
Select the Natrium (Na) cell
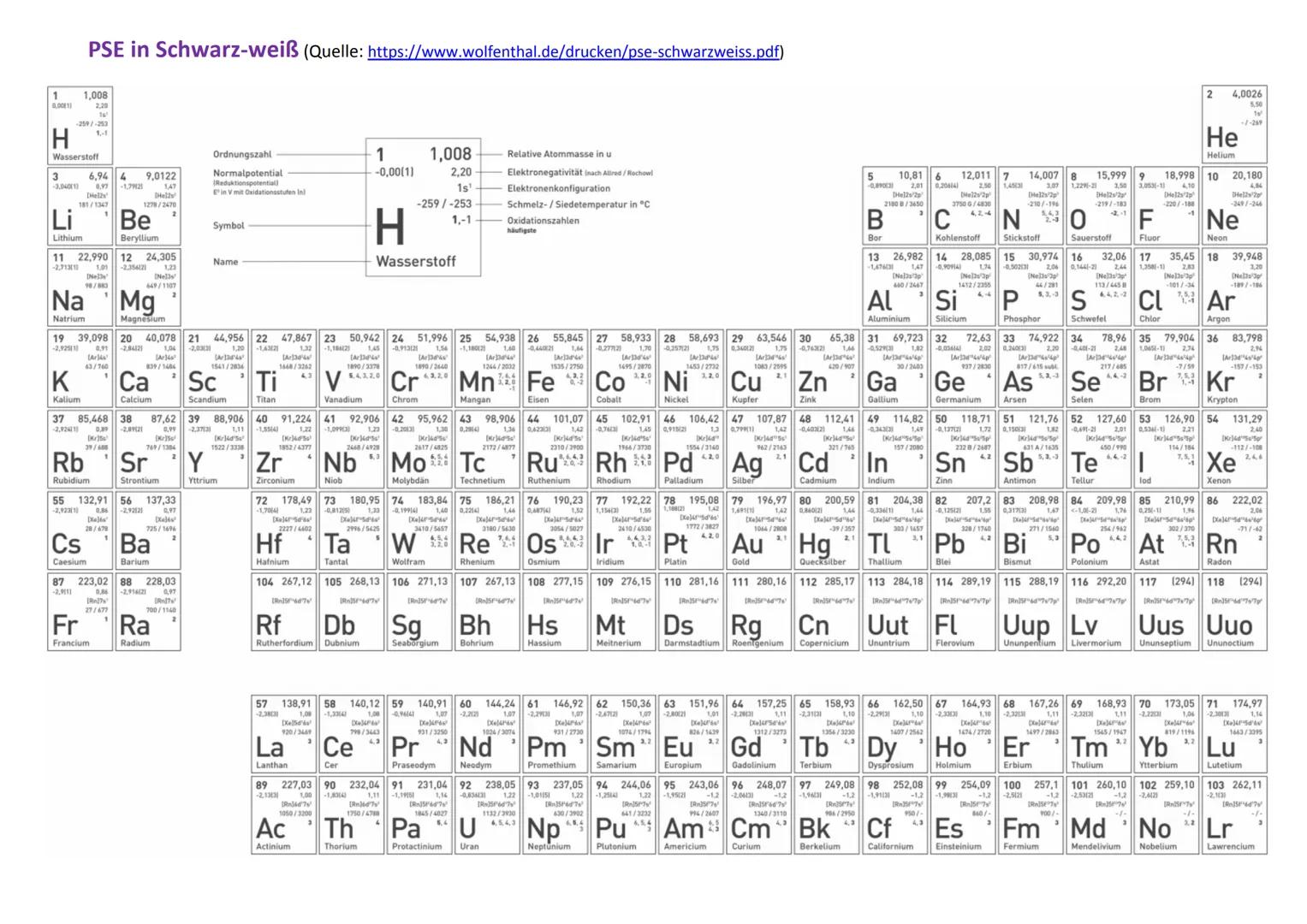pyautogui.click(x=80, y=287)
